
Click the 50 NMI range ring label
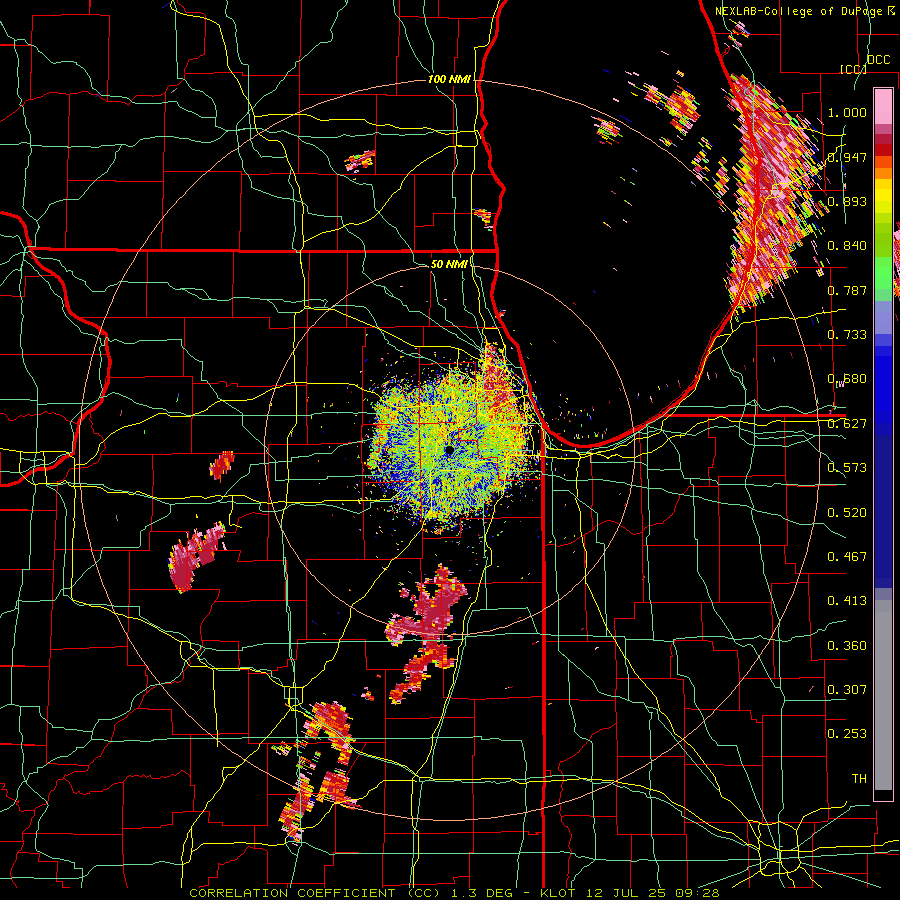click(x=449, y=264)
